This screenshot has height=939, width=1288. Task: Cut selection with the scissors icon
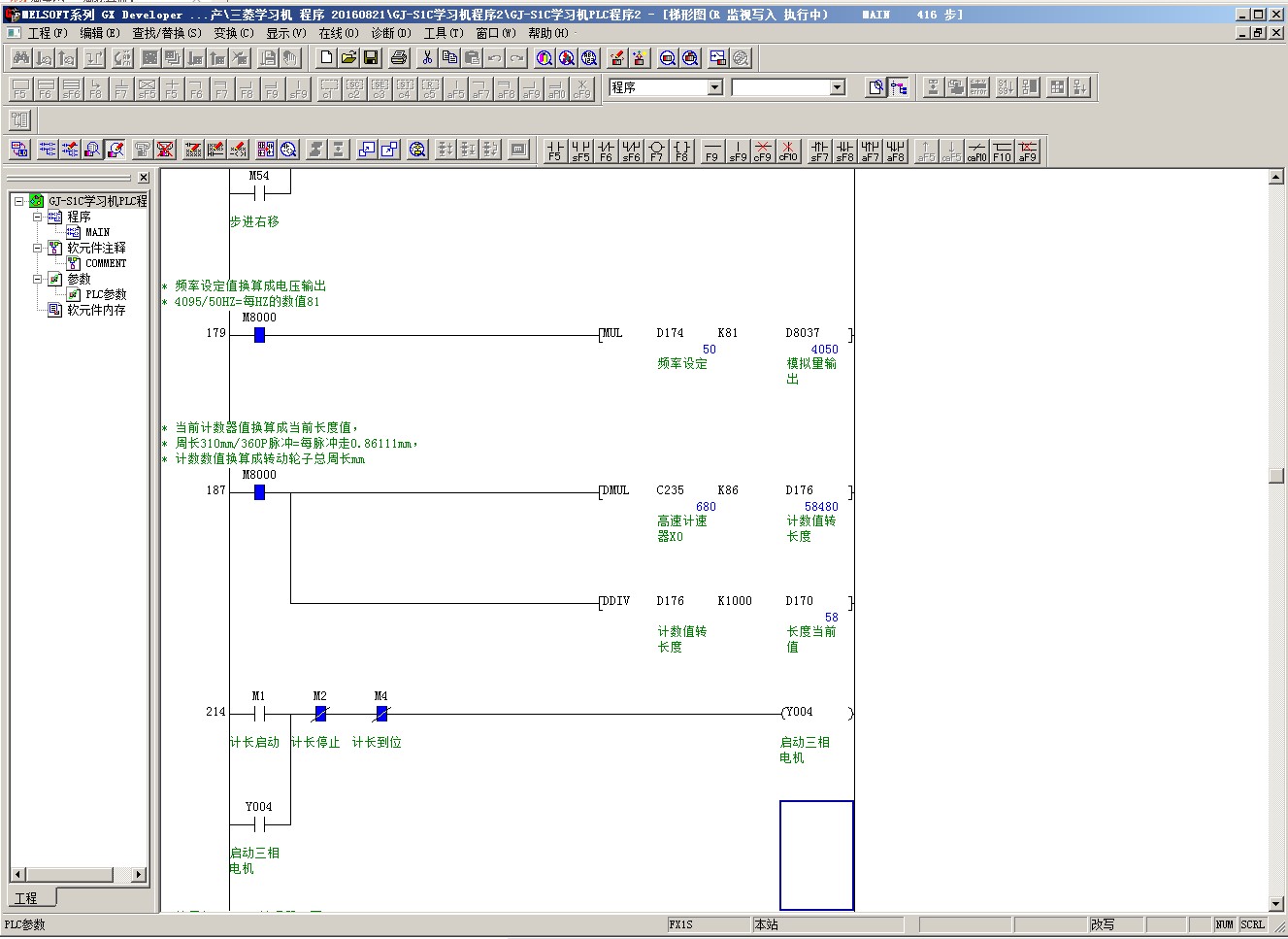point(427,58)
